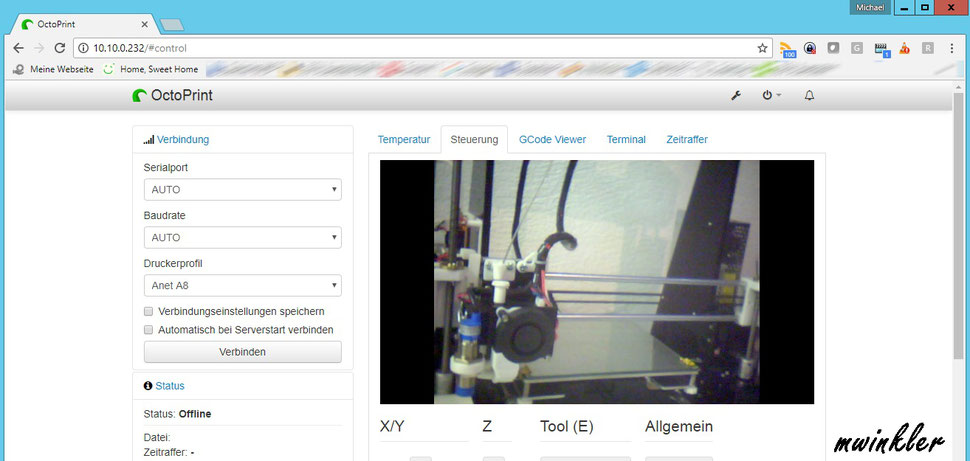Open the Meine Webseite bookmark
Screen dimensions: 970x461
(x=54, y=69)
